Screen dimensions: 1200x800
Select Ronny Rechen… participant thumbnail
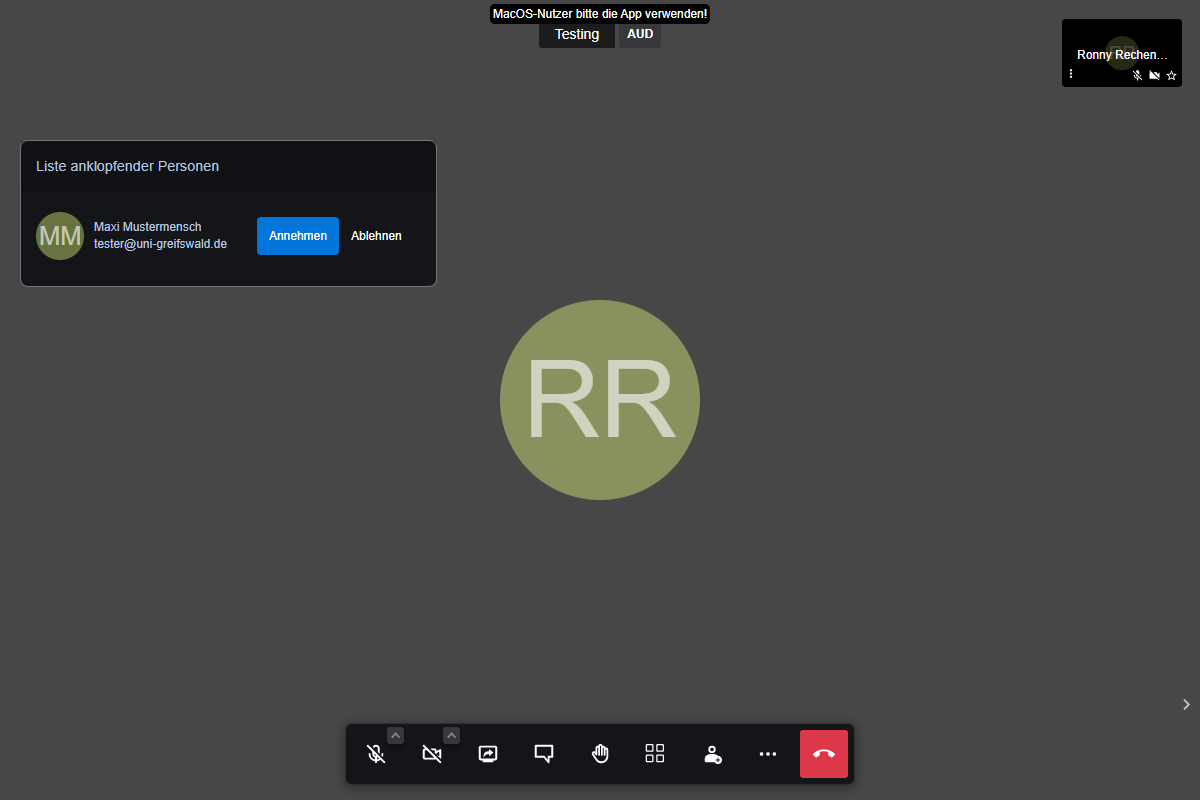tap(1121, 48)
